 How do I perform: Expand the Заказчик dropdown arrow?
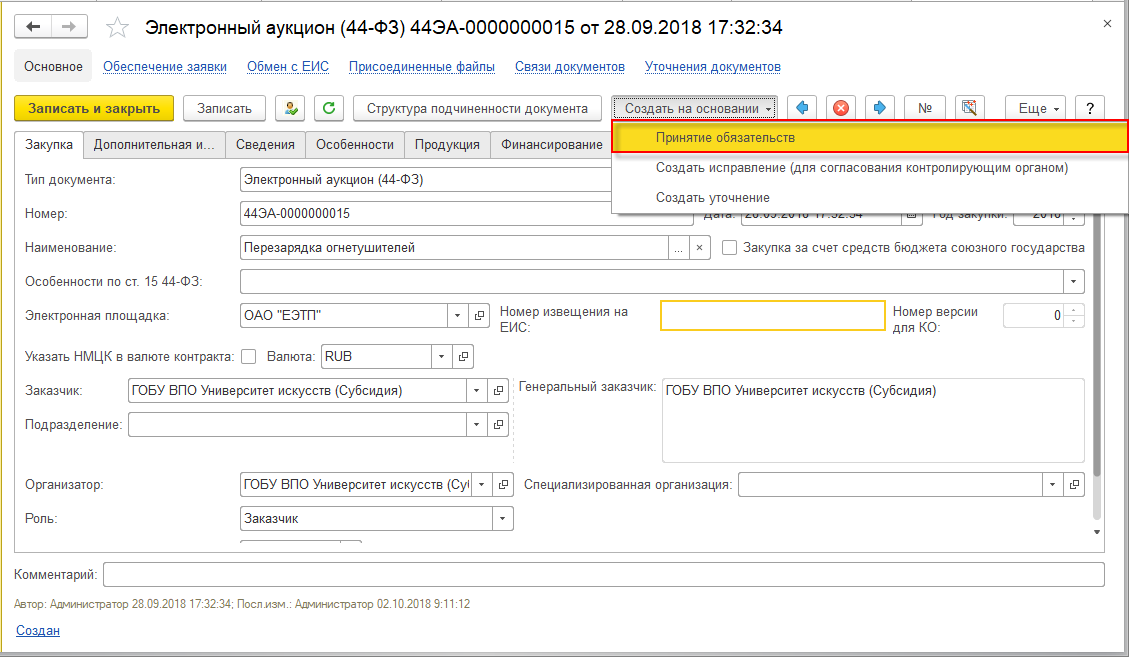pyautogui.click(x=477, y=390)
